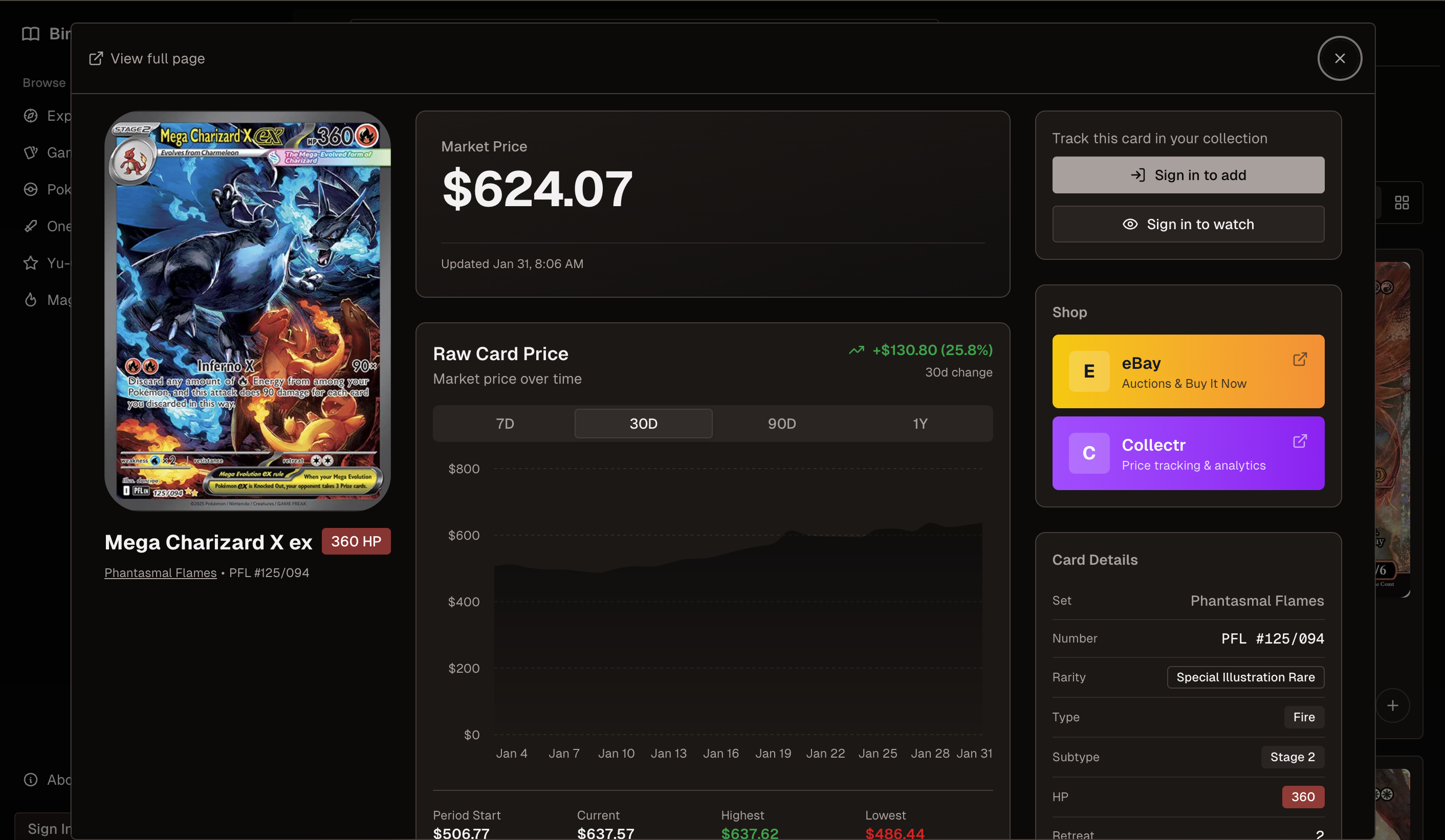This screenshot has width=1445, height=840.
Task: Open Collectr price tracking via C icon
Action: 1089,453
